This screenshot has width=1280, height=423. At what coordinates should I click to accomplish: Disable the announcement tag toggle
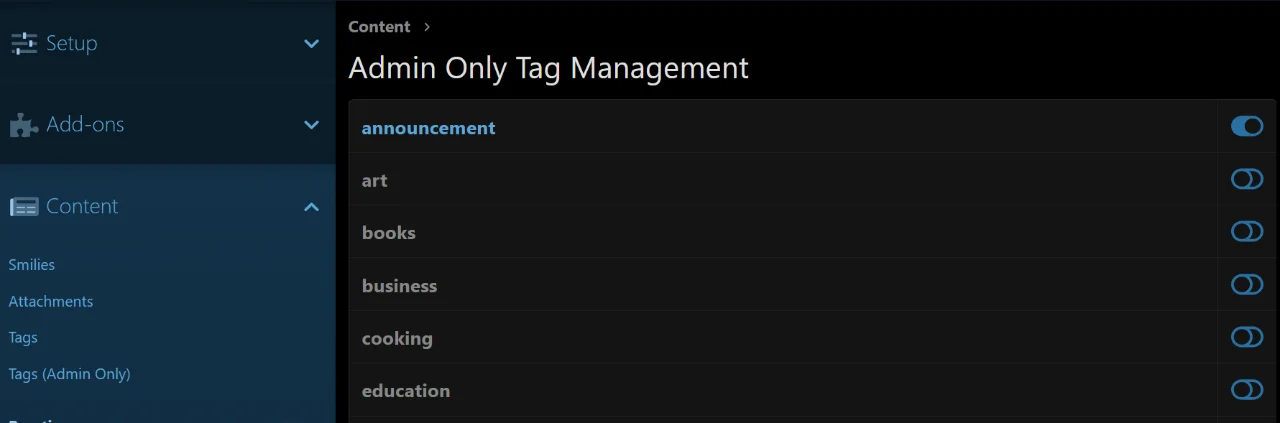(x=1247, y=127)
